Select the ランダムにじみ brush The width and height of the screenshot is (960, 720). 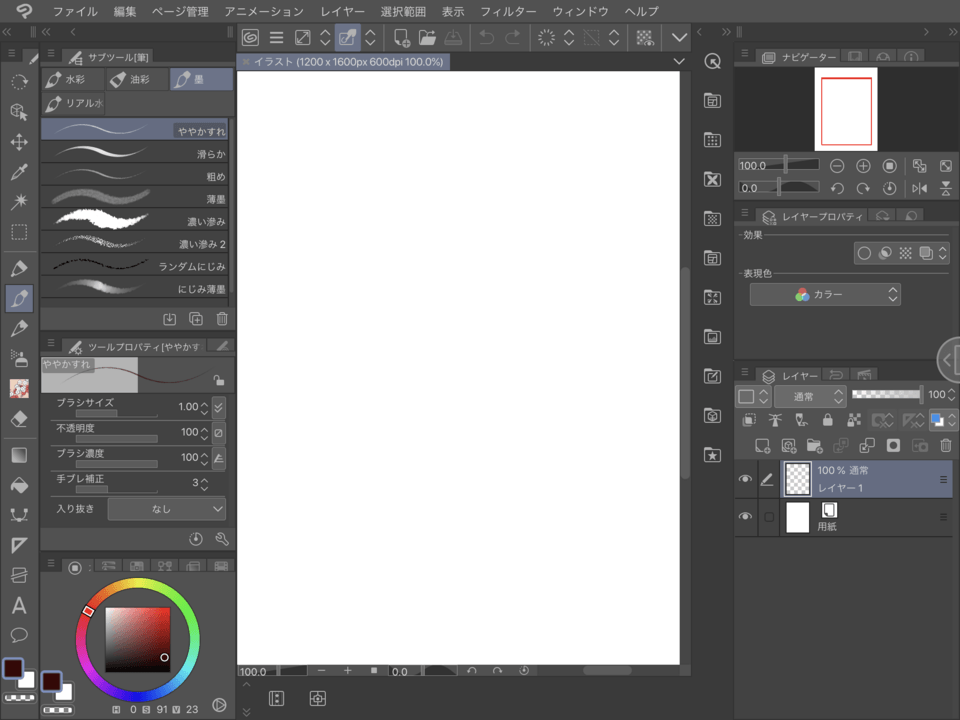tap(135, 265)
